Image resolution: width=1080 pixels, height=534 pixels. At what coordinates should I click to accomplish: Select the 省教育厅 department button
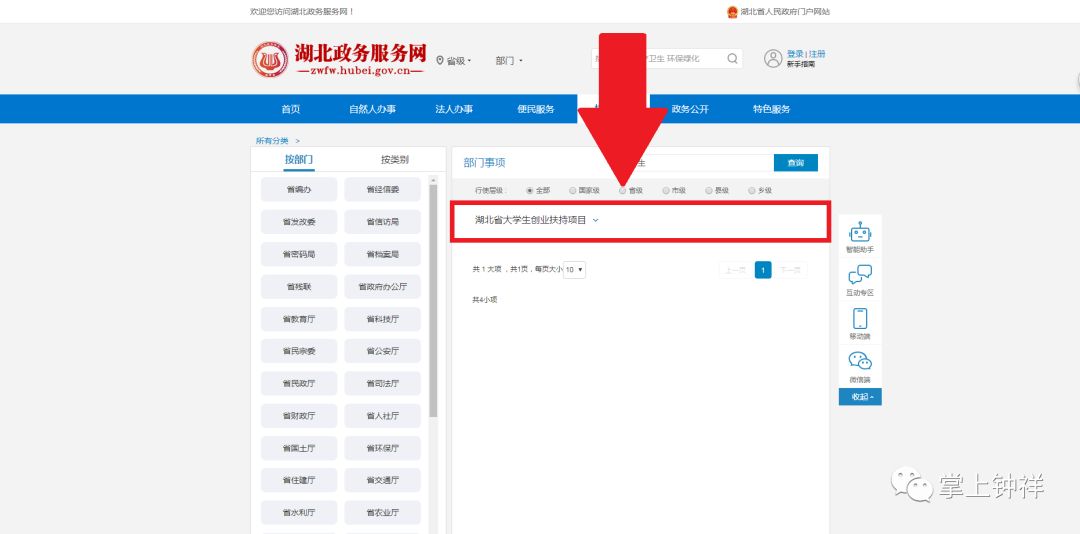click(299, 319)
